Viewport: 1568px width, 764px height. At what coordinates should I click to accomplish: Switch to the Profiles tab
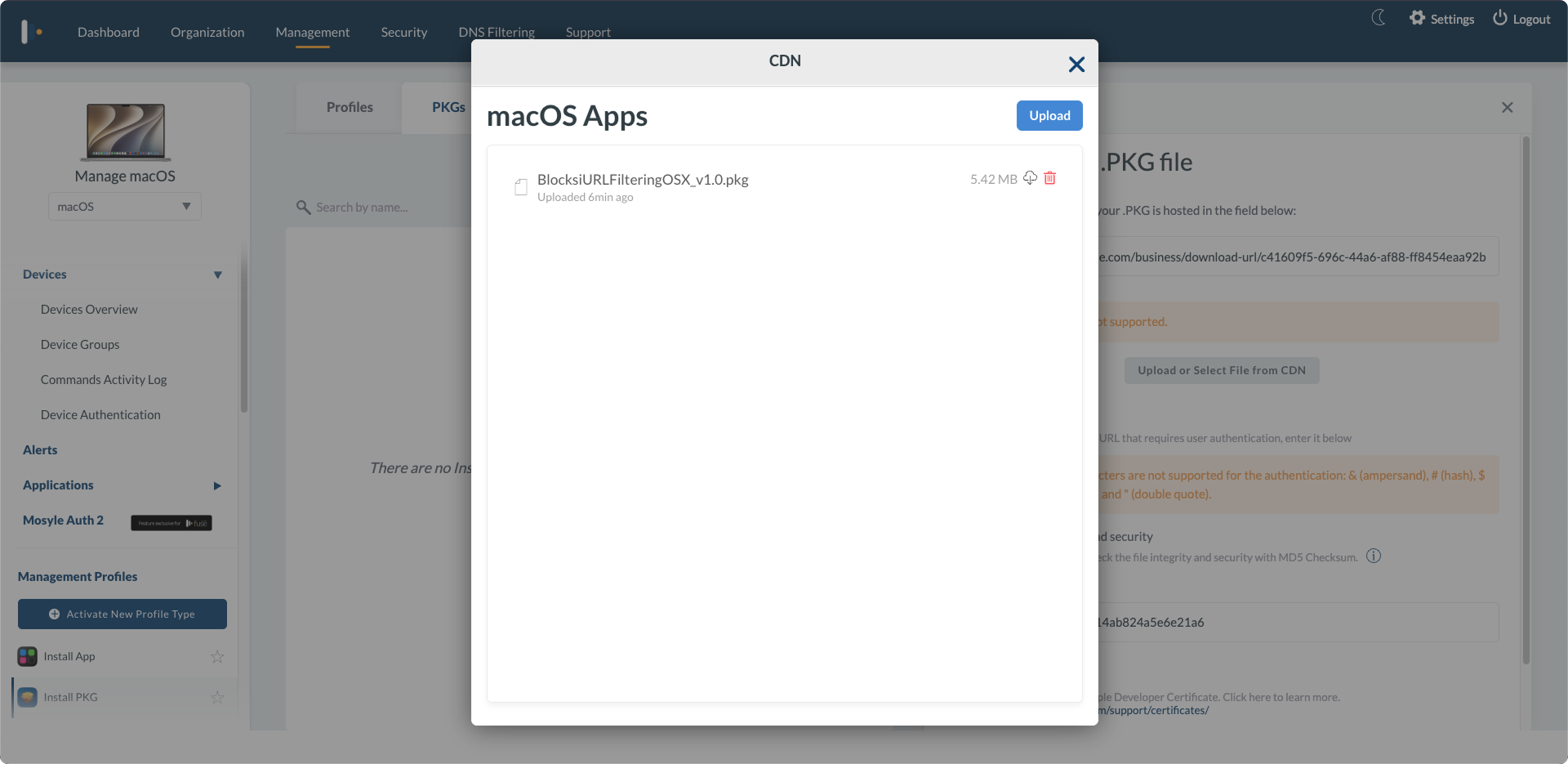[350, 107]
